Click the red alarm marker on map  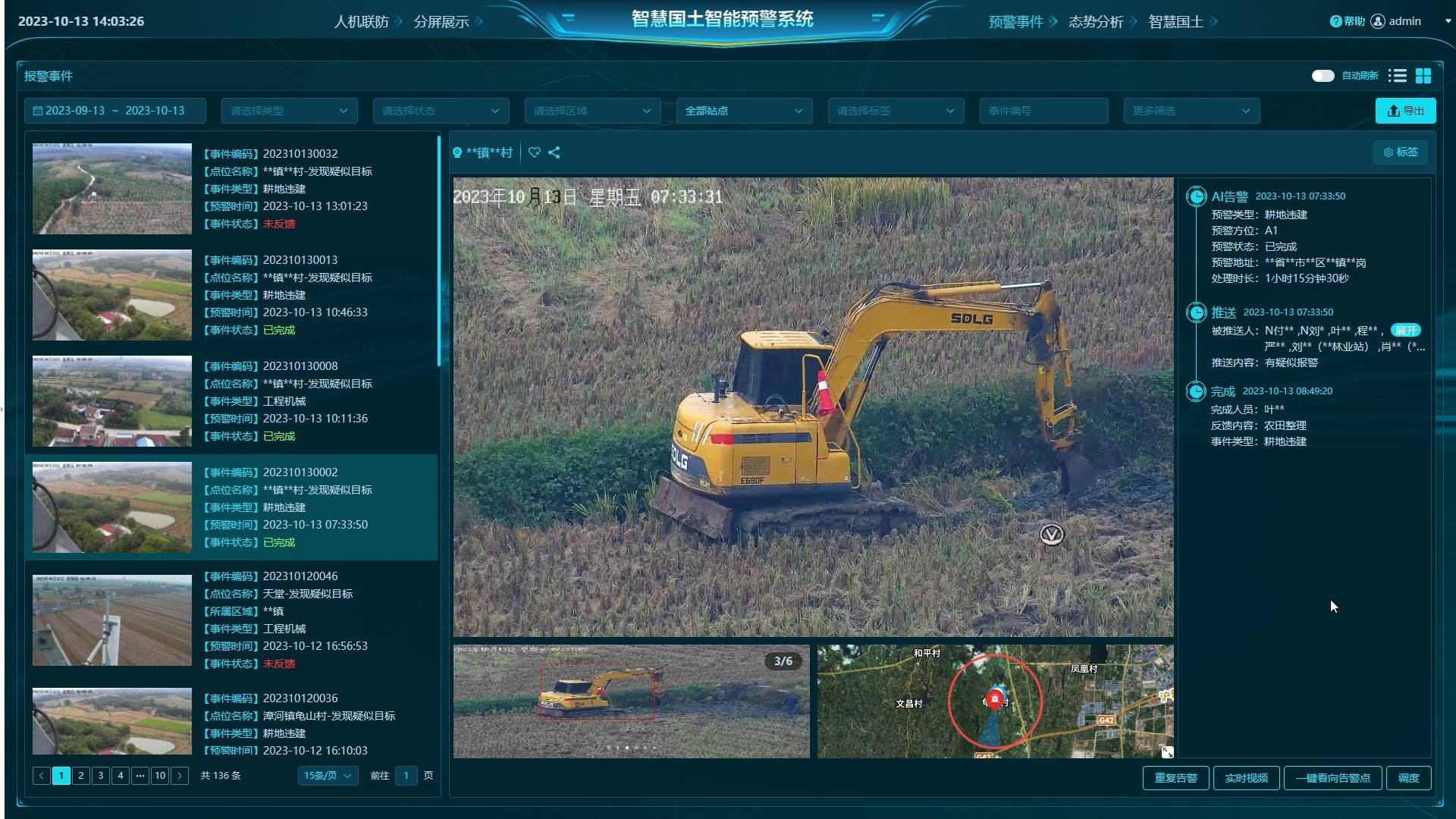[x=995, y=698]
